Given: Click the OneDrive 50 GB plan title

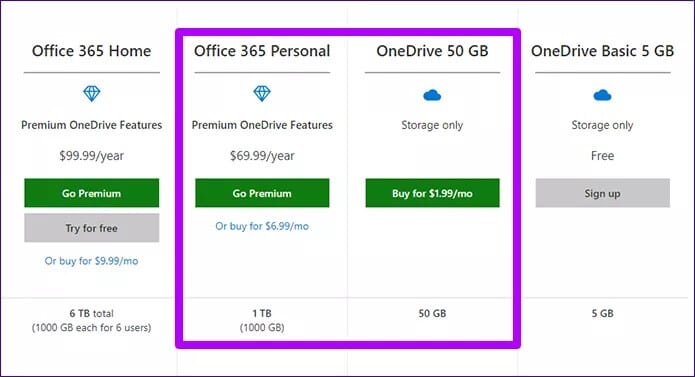Looking at the screenshot, I should tap(432, 51).
